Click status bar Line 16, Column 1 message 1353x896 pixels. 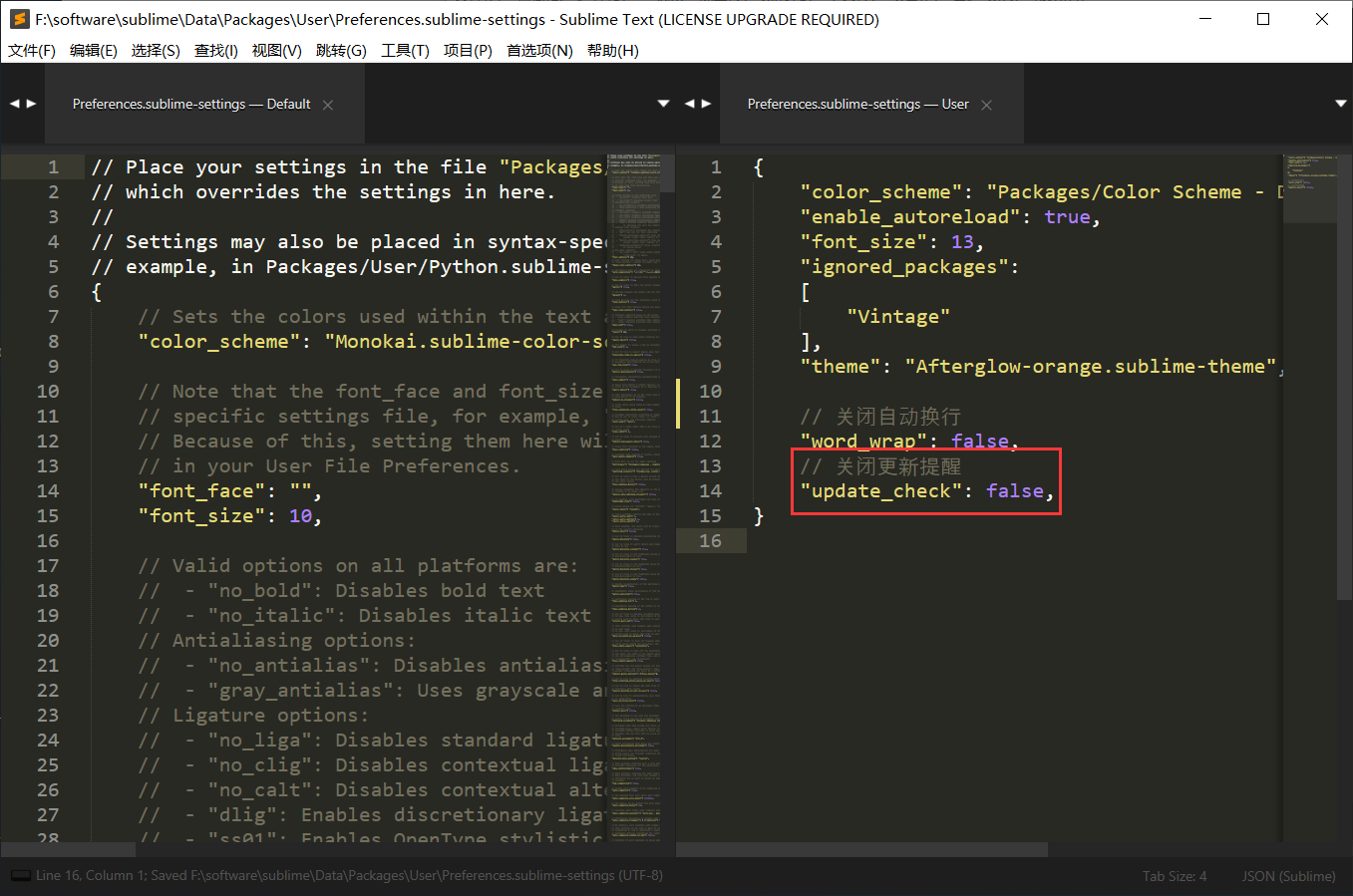[x=349, y=876]
